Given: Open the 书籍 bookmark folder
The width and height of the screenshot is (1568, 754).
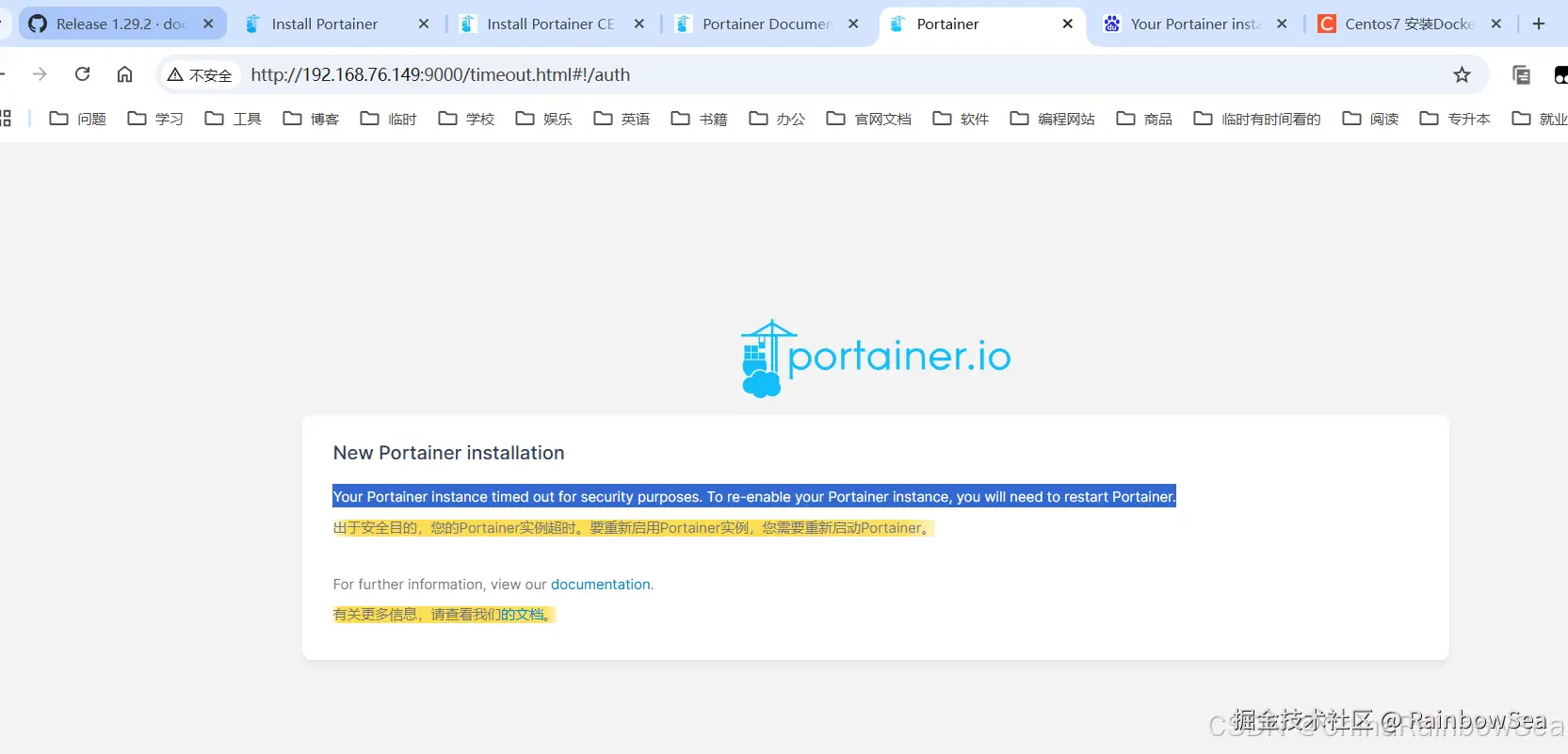Looking at the screenshot, I should coord(700,119).
